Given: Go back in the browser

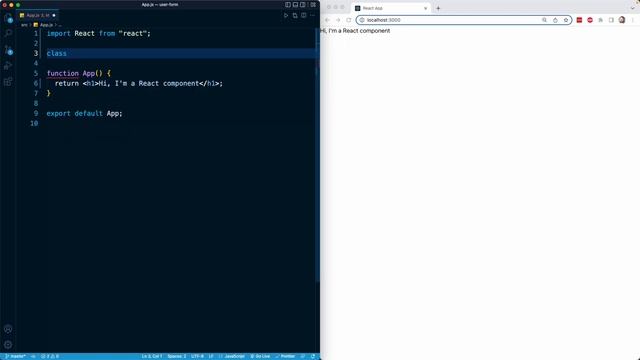Looking at the screenshot, I should click(327, 20).
